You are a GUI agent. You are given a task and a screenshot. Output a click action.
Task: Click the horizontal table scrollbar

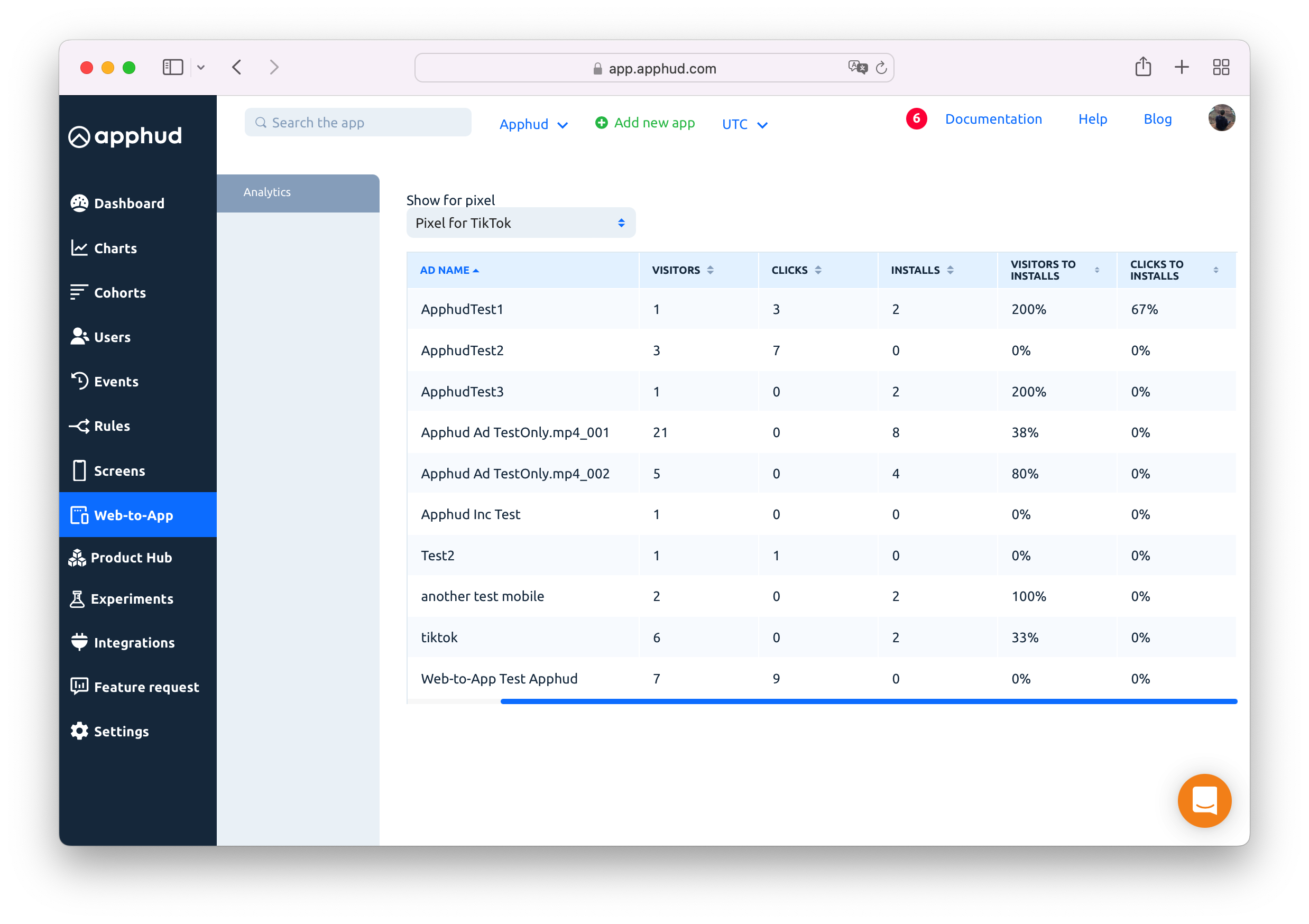[x=868, y=701]
